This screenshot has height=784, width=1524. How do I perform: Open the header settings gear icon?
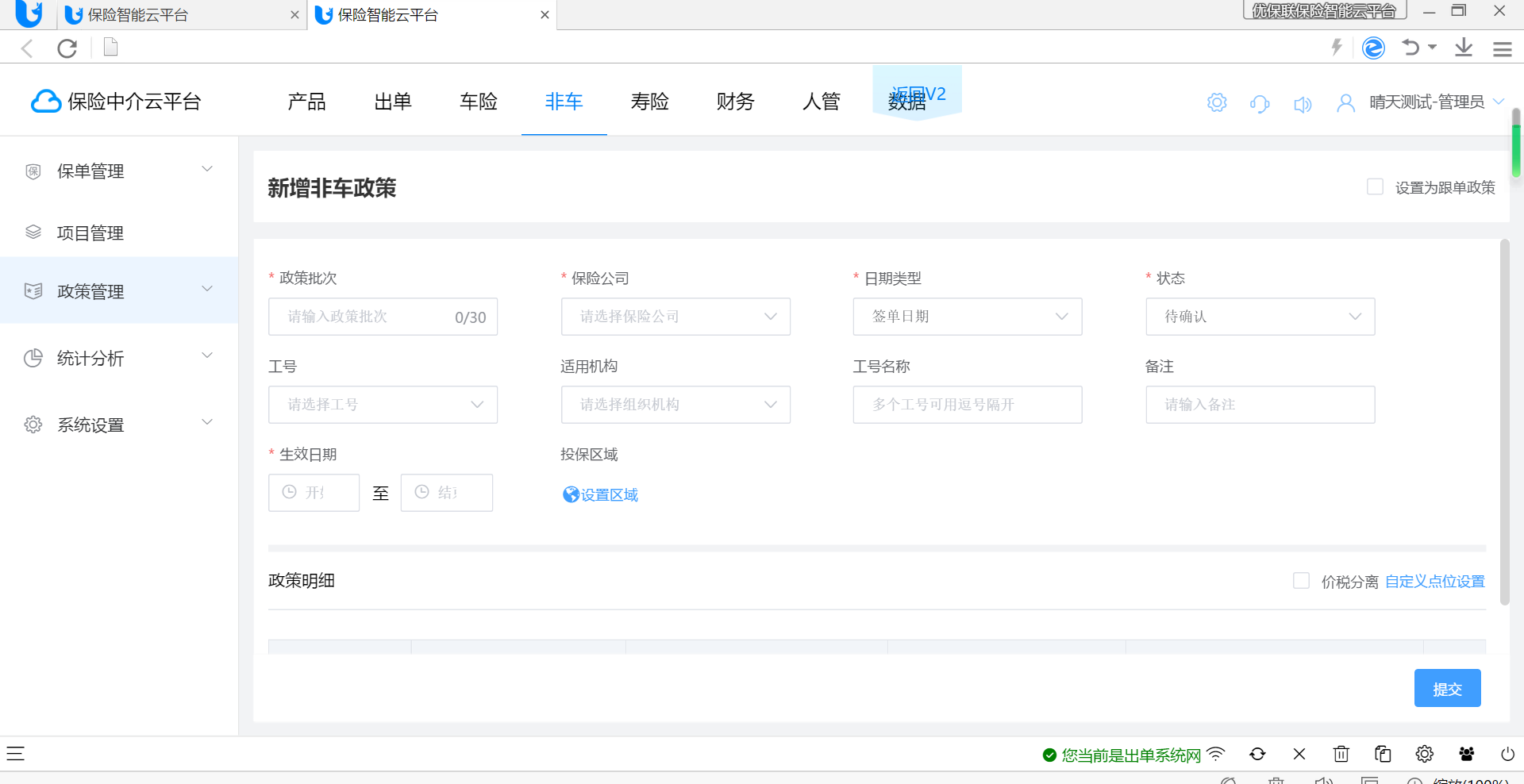pos(1217,102)
